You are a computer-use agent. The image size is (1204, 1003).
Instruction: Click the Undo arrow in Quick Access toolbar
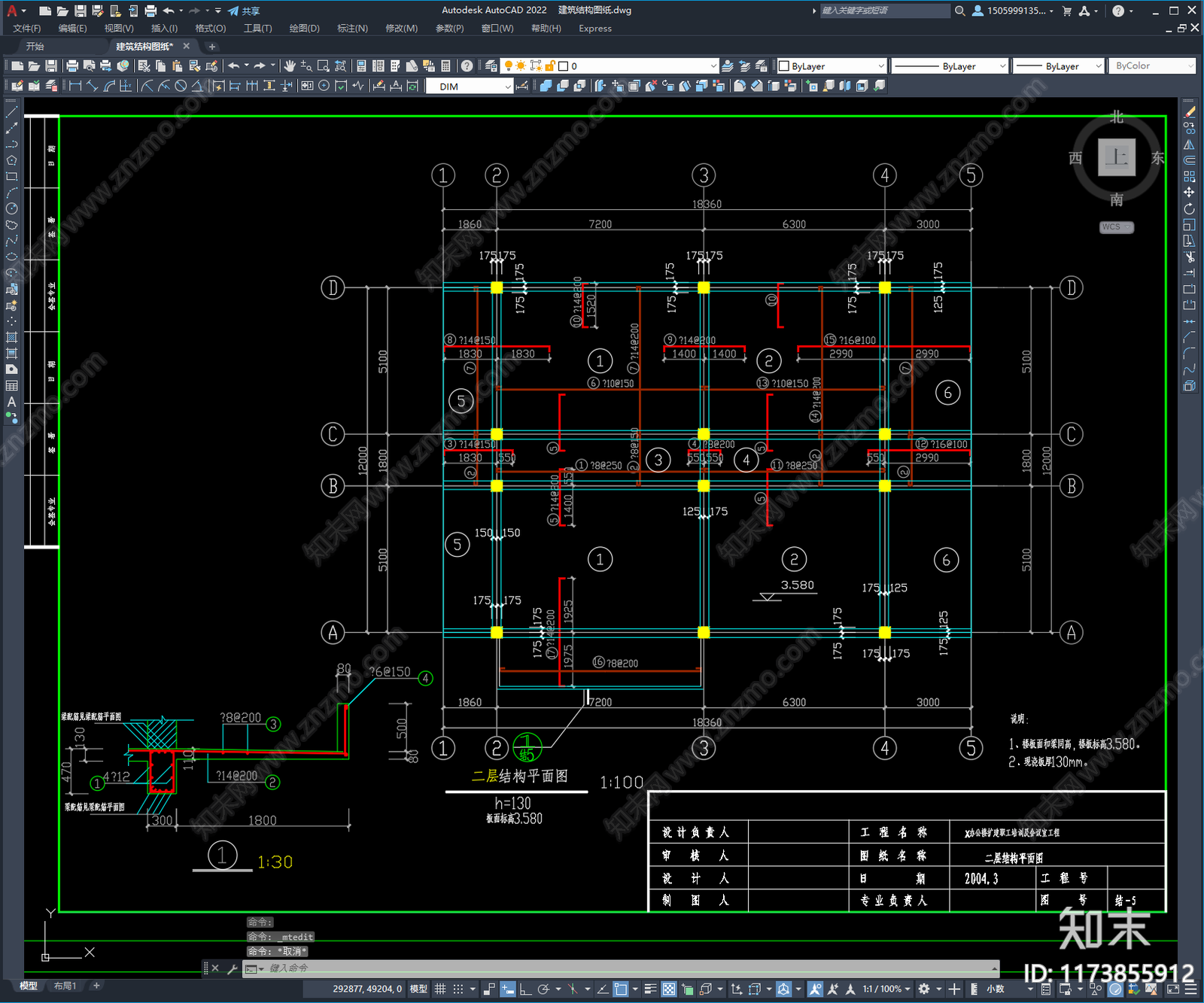tap(169, 11)
